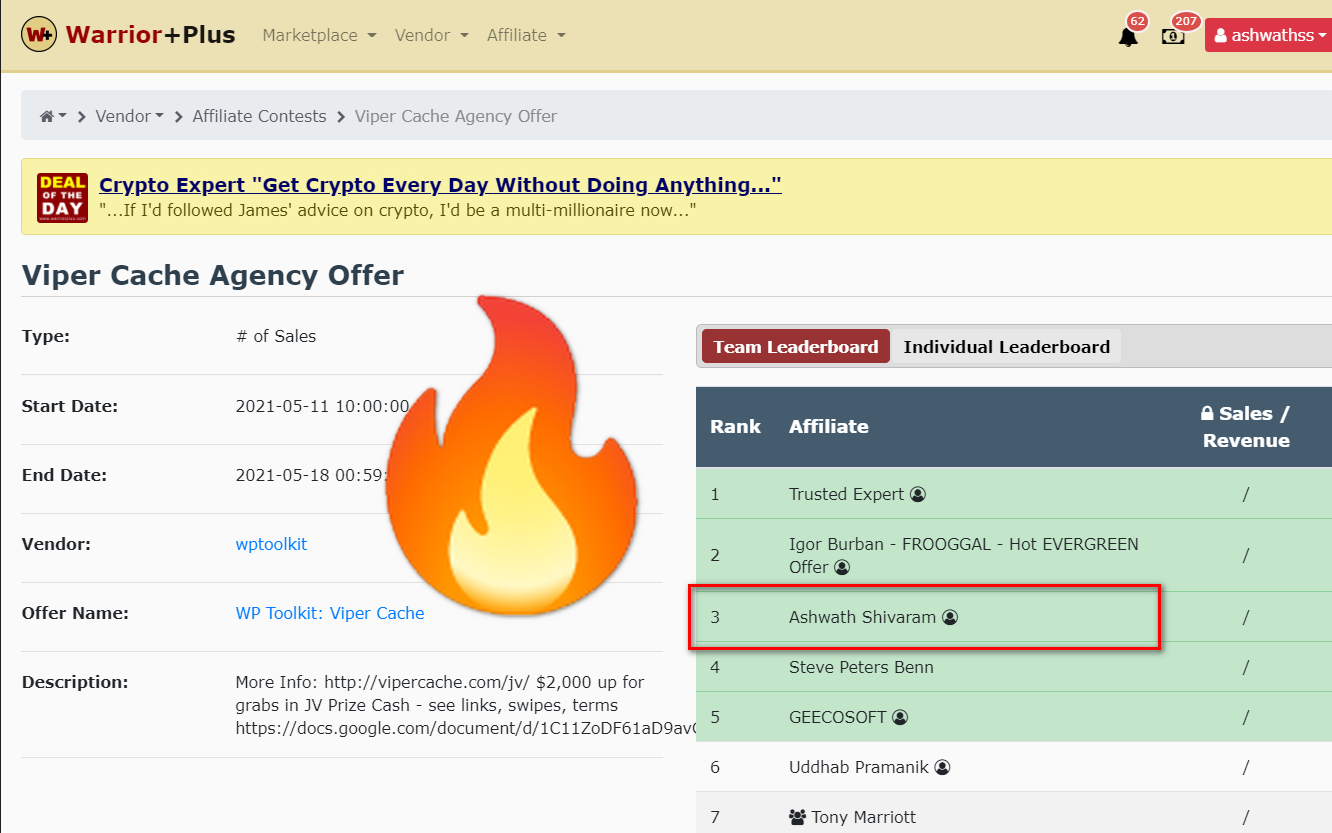Expand the Marketplace dropdown menu
Viewport: 1332px width, 833px height.
pyautogui.click(x=319, y=35)
